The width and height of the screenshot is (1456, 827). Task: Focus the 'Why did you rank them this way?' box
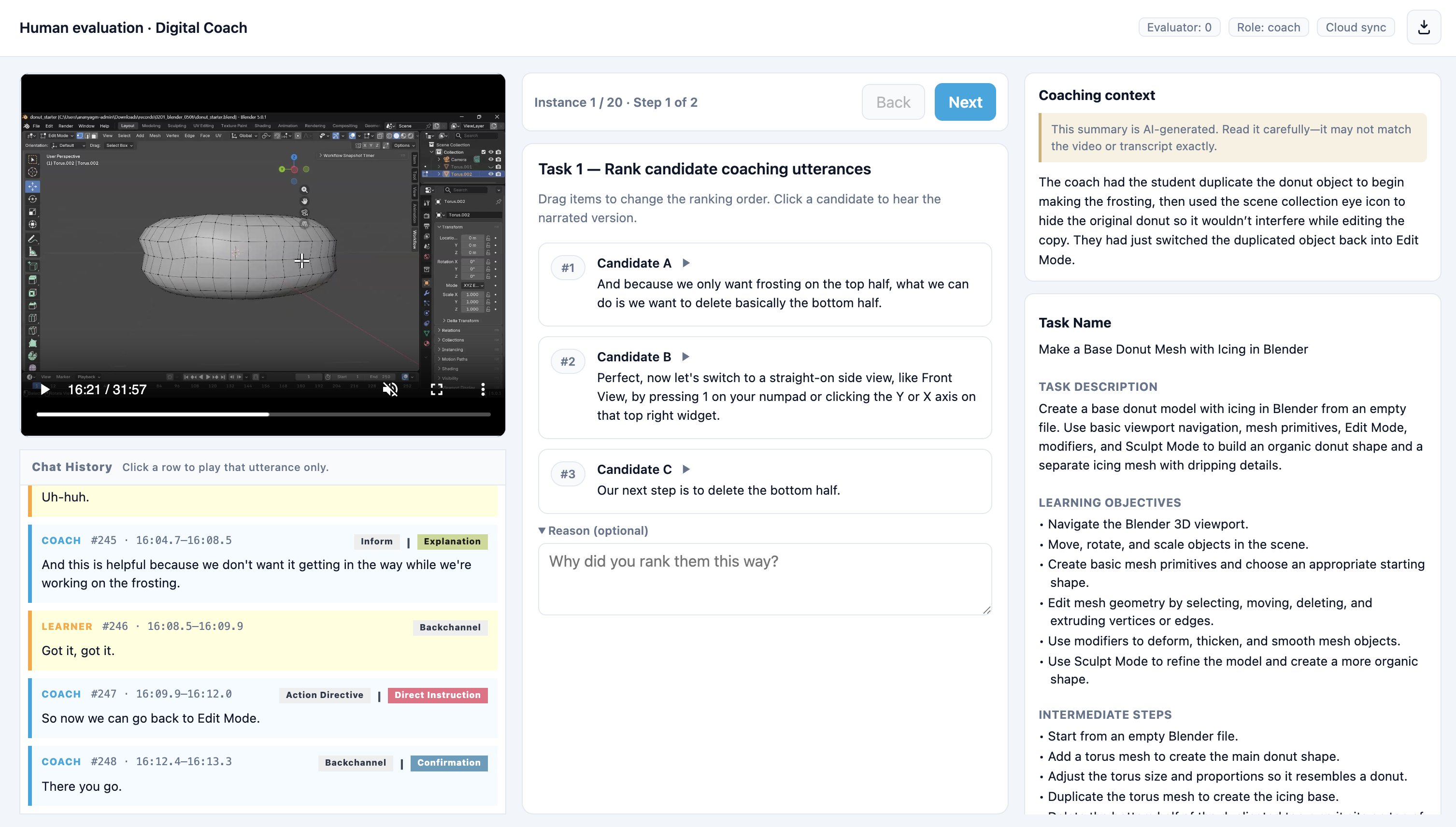point(764,579)
